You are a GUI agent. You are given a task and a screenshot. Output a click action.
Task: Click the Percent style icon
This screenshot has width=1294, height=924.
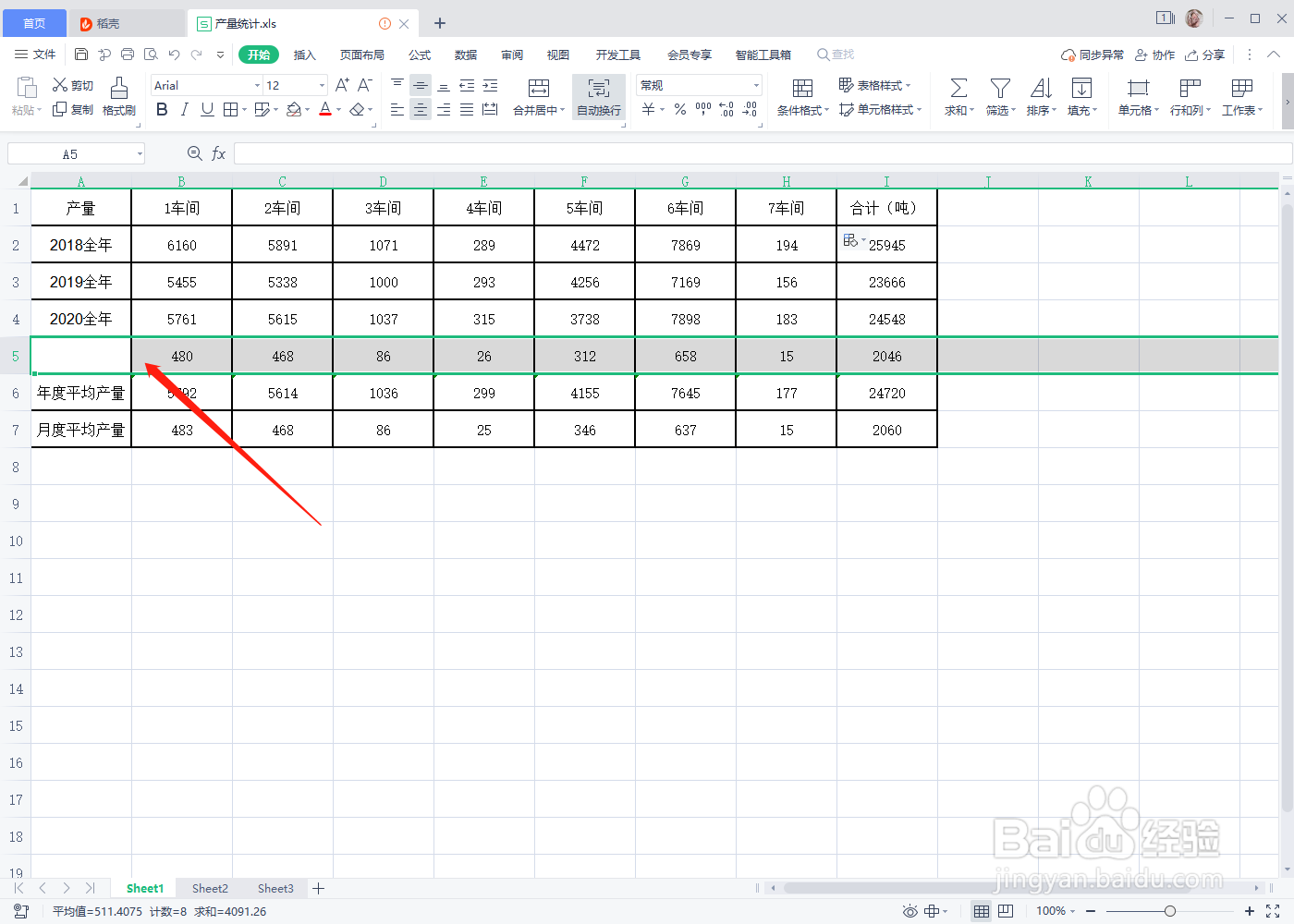pyautogui.click(x=680, y=109)
